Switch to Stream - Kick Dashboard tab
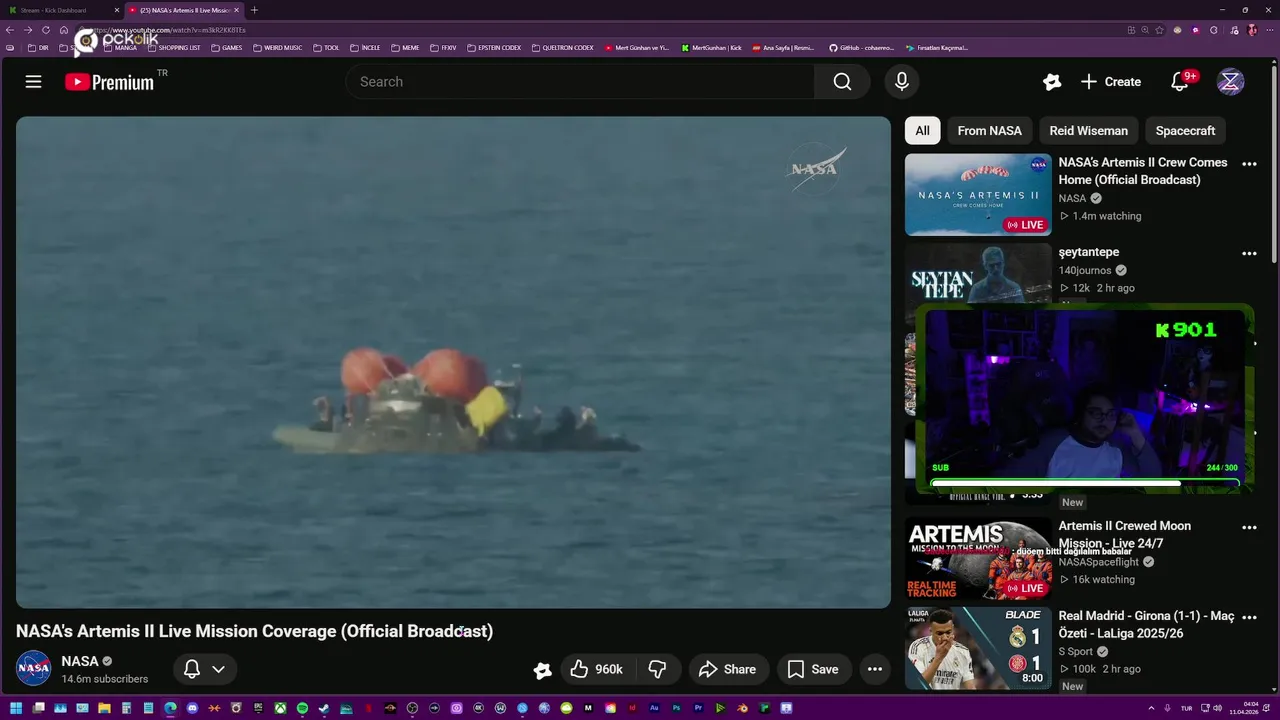 [62, 10]
